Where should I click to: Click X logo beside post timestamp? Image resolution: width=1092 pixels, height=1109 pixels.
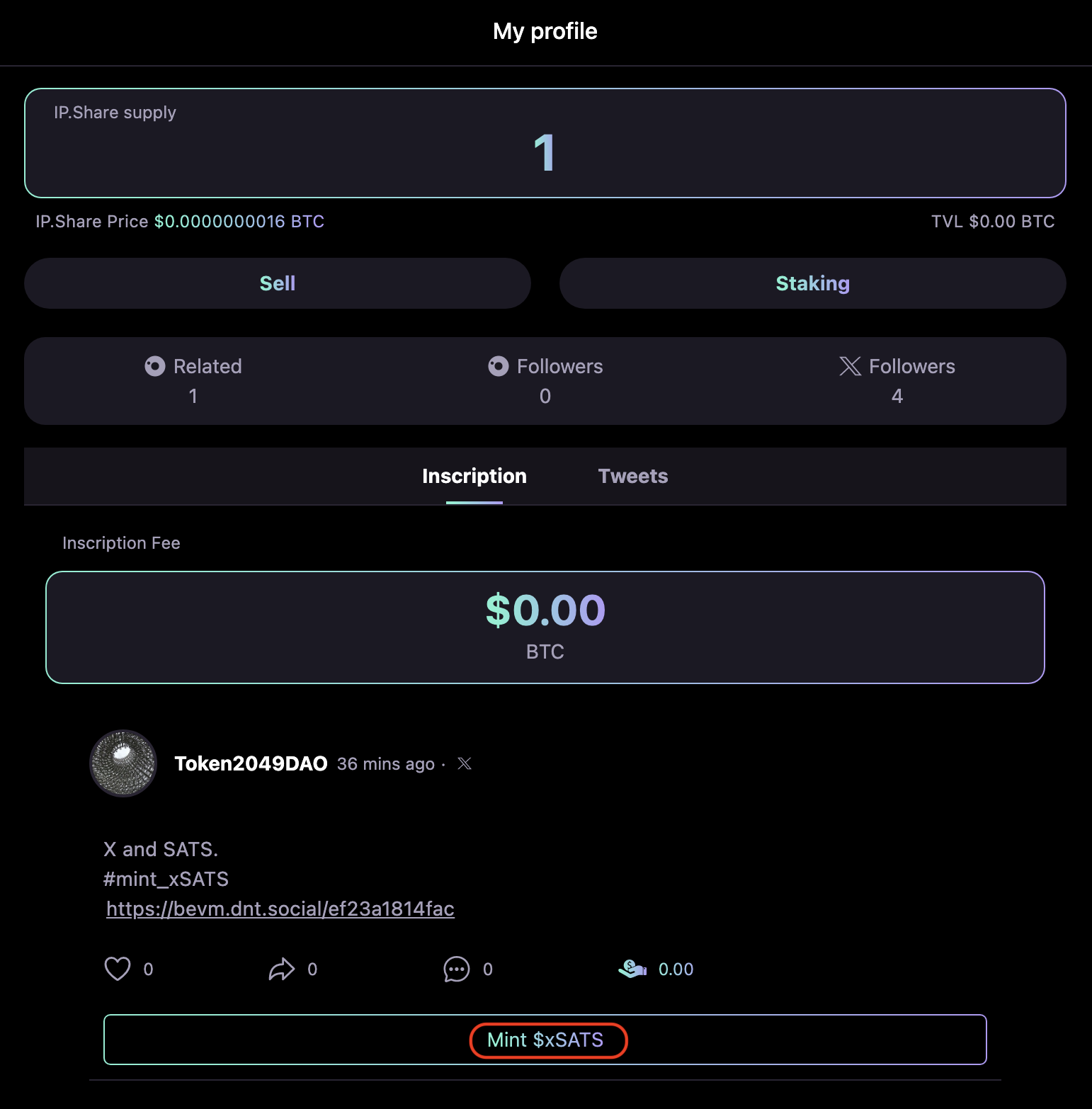click(x=465, y=763)
